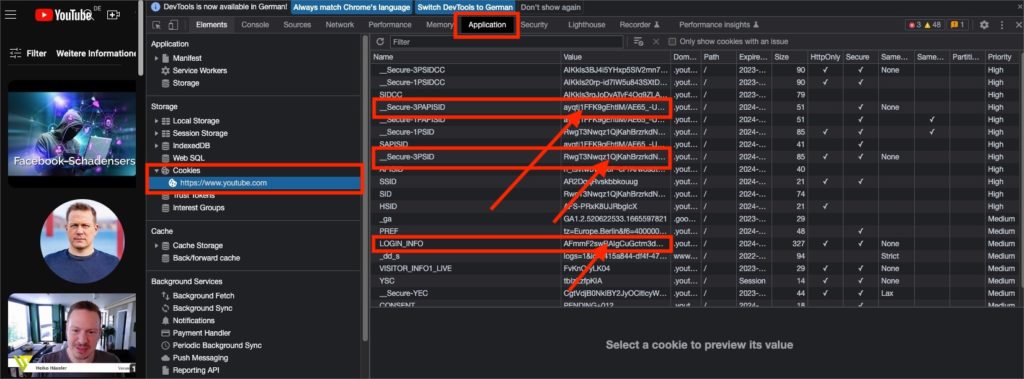This screenshot has width=1024, height=379.
Task: Expand the IndexedDB tree item
Action: coord(156,146)
